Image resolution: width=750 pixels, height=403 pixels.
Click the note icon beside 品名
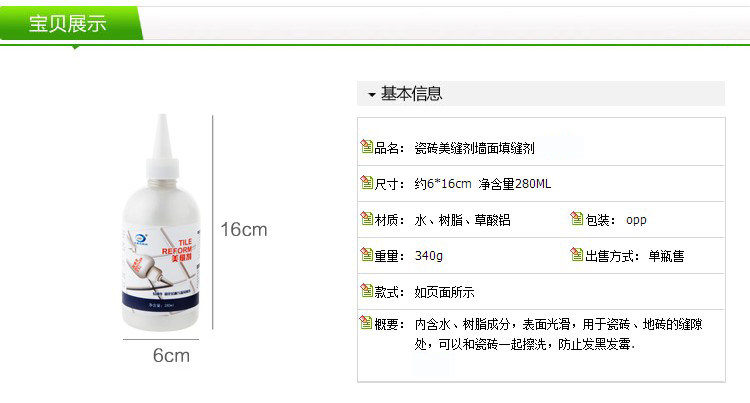[x=367, y=146]
